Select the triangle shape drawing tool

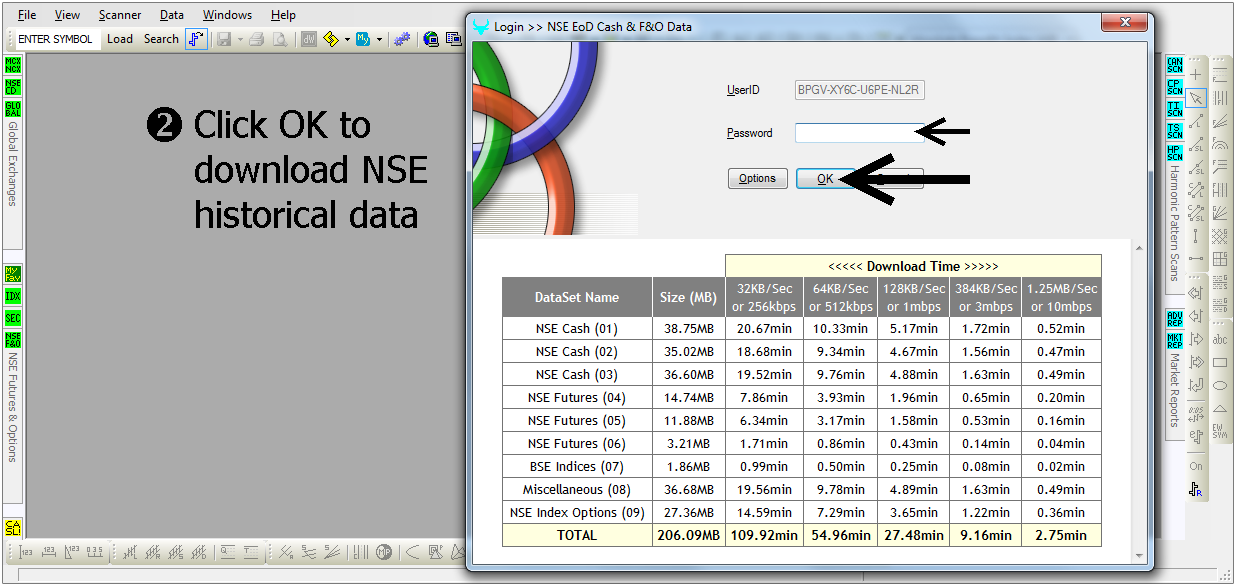1220,408
